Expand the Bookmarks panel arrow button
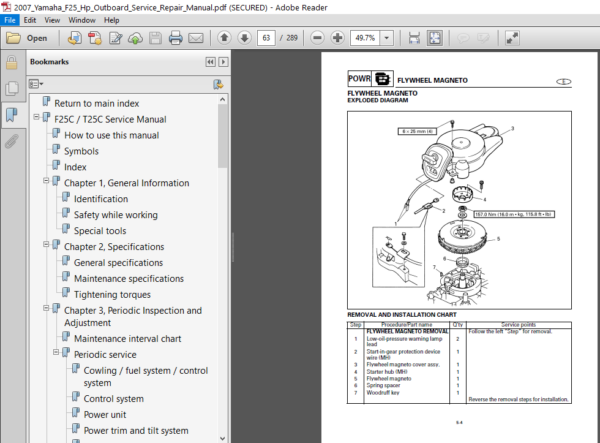Screen dimensions: 600x443 [223, 62]
